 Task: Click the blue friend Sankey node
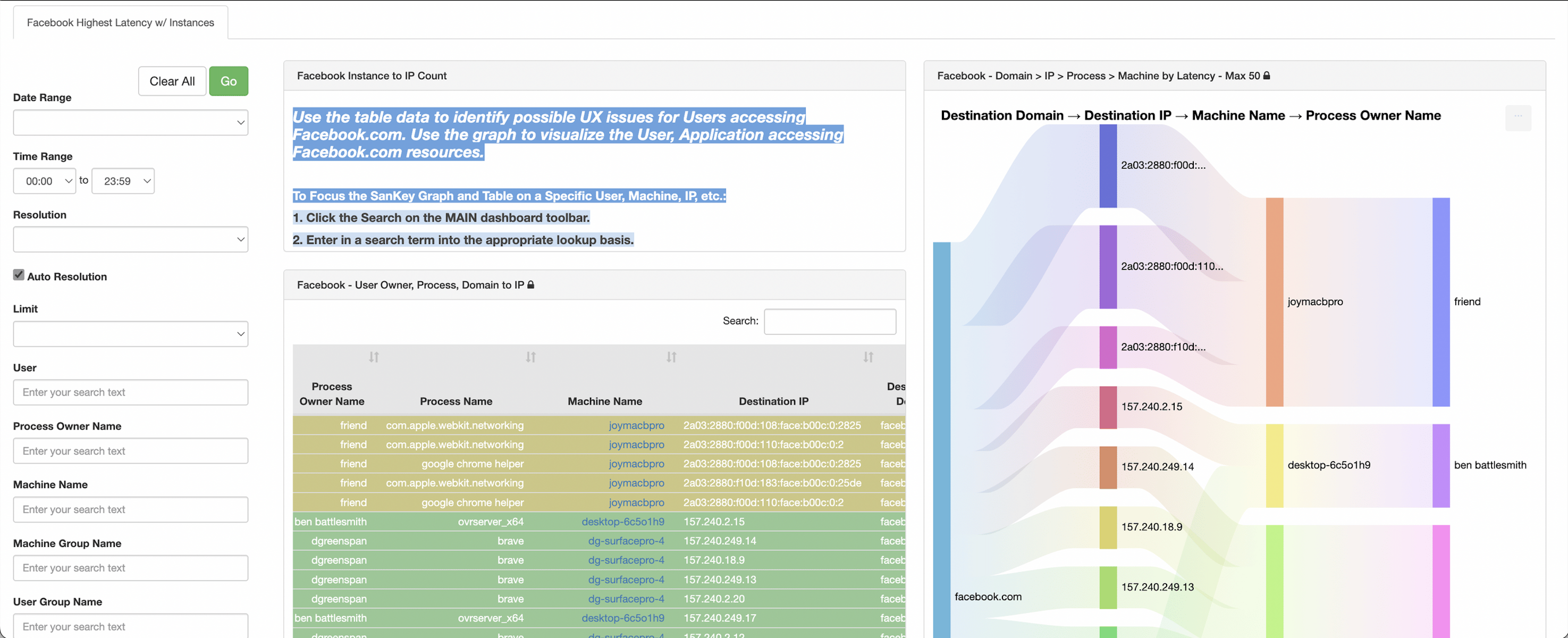coord(1441,302)
